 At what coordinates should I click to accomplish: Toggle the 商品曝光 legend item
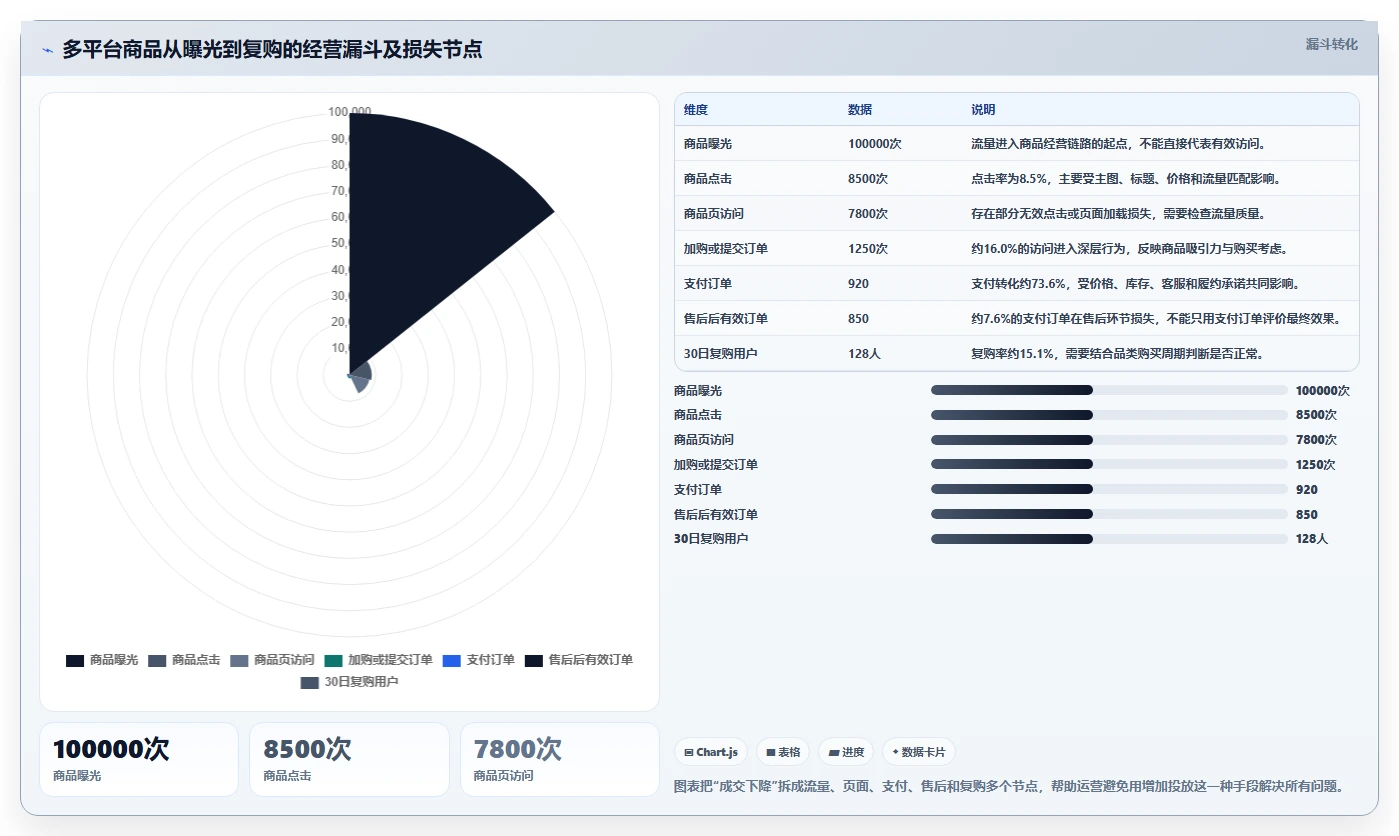pyautogui.click(x=102, y=660)
